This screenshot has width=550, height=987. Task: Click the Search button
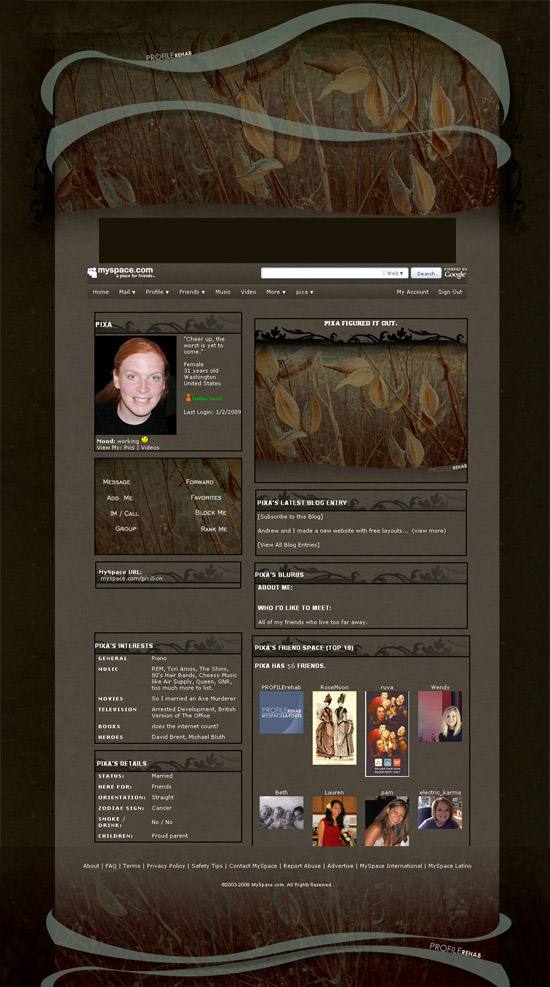click(x=426, y=273)
